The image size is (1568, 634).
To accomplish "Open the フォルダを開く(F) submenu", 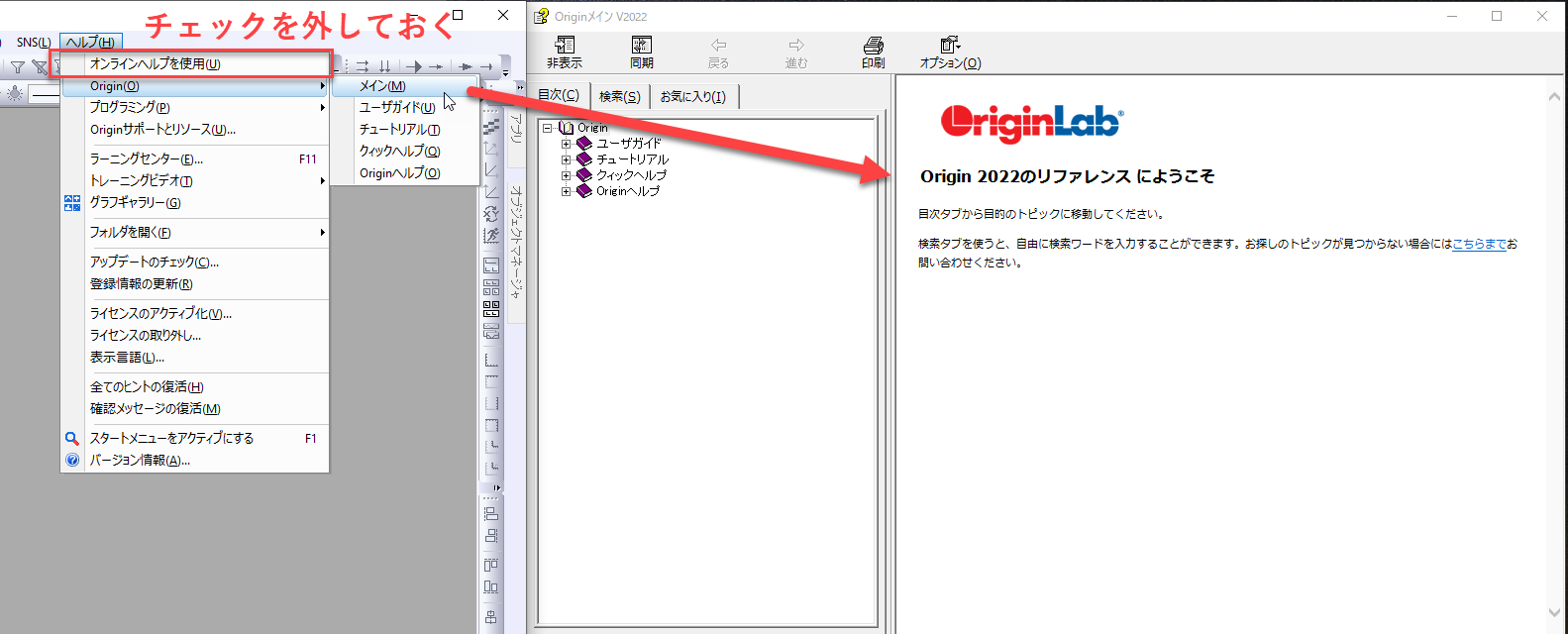I will [194, 232].
